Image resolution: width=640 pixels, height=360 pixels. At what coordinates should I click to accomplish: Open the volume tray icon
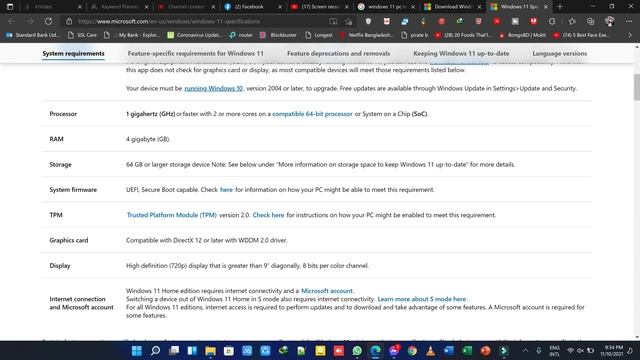580,351
